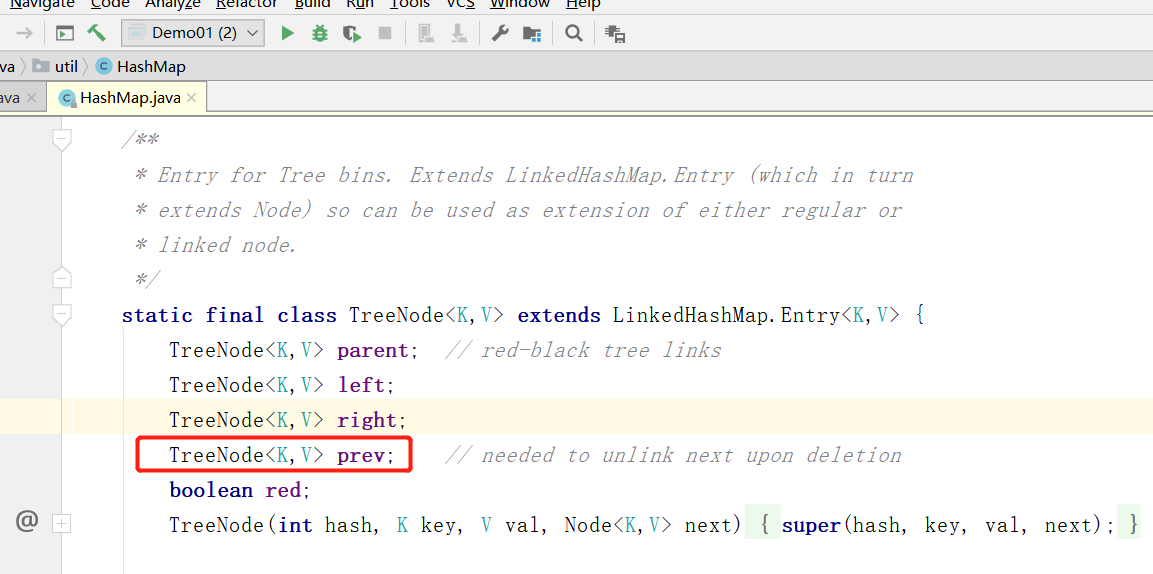Click the 'static' keyword in class declaration
Screen dimensions: 1153x574
click(157, 315)
